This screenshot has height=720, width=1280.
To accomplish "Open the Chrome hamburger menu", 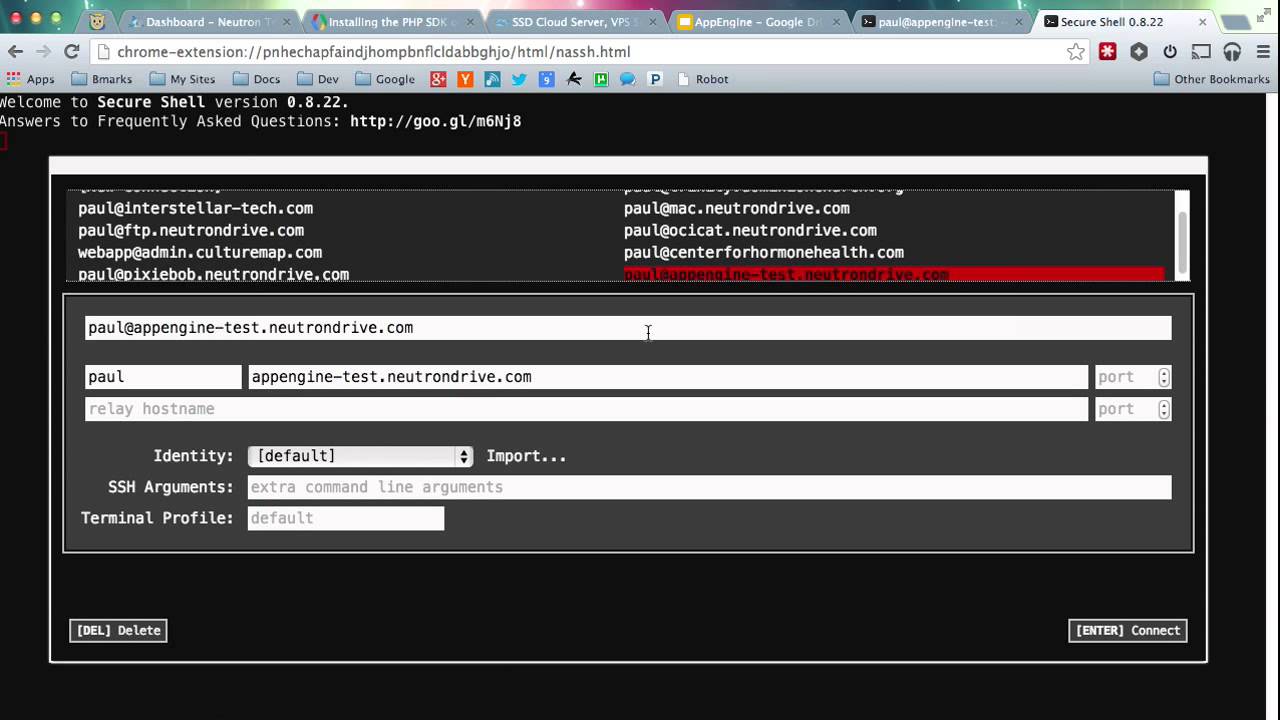I will pyautogui.click(x=1262, y=52).
